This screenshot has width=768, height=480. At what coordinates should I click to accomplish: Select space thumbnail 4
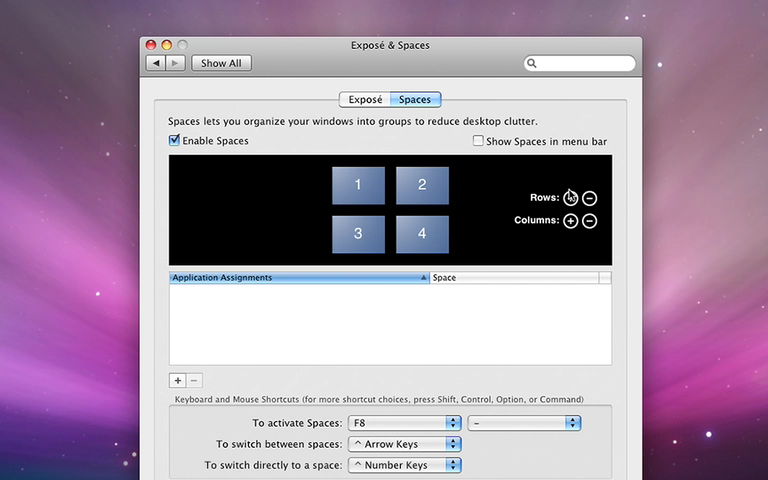(x=422, y=234)
